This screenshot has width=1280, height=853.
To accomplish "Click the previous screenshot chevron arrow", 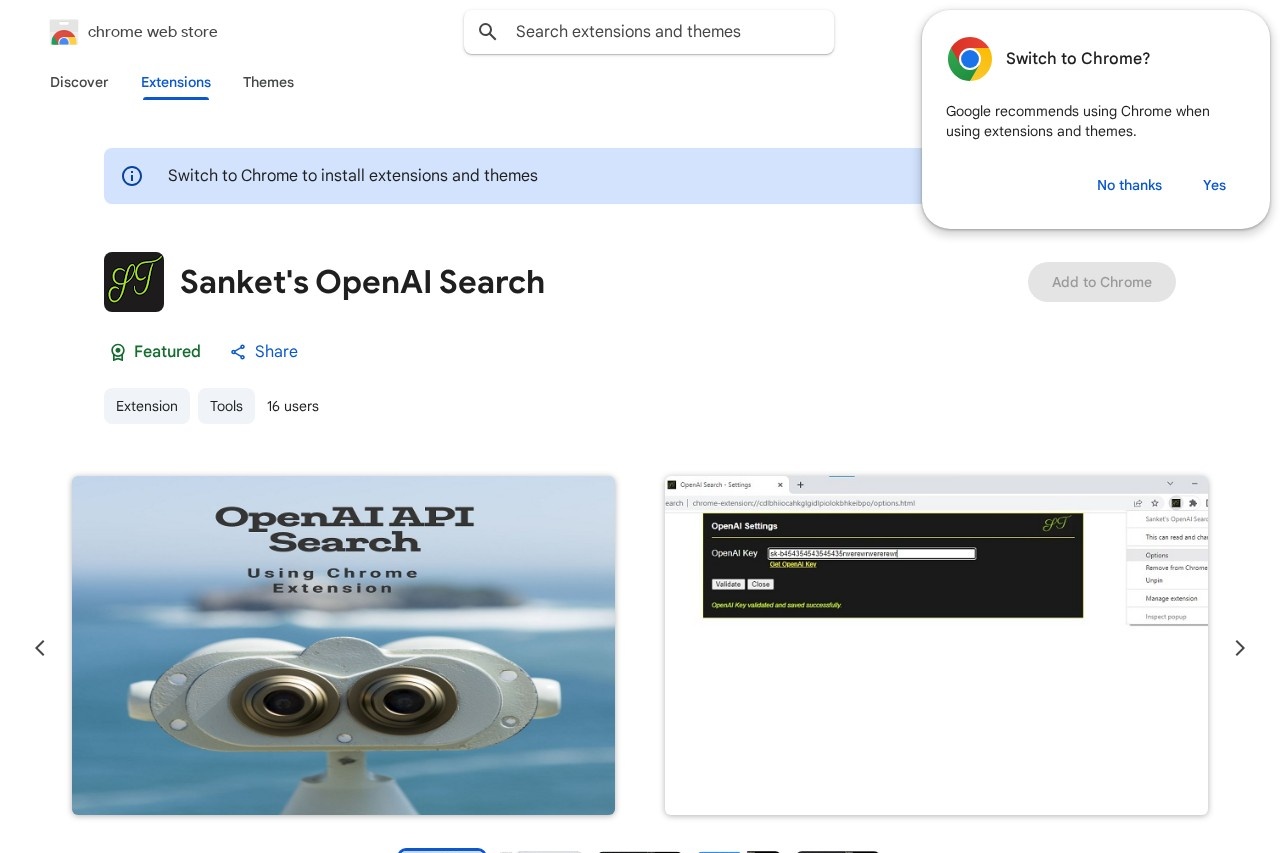I will click(40, 648).
